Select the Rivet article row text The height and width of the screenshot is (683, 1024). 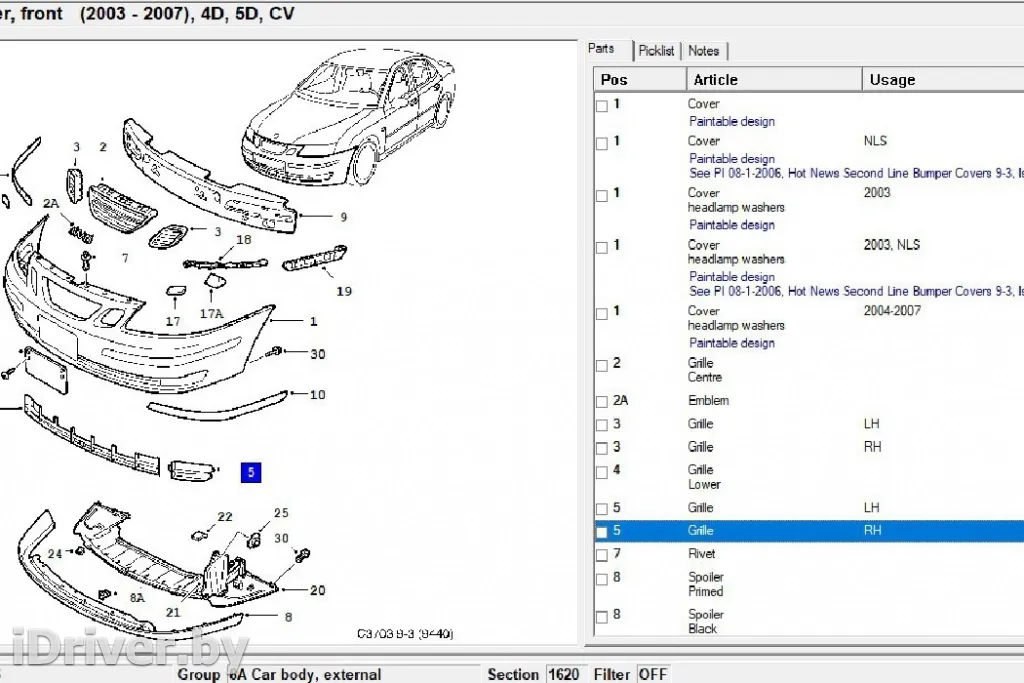701,554
